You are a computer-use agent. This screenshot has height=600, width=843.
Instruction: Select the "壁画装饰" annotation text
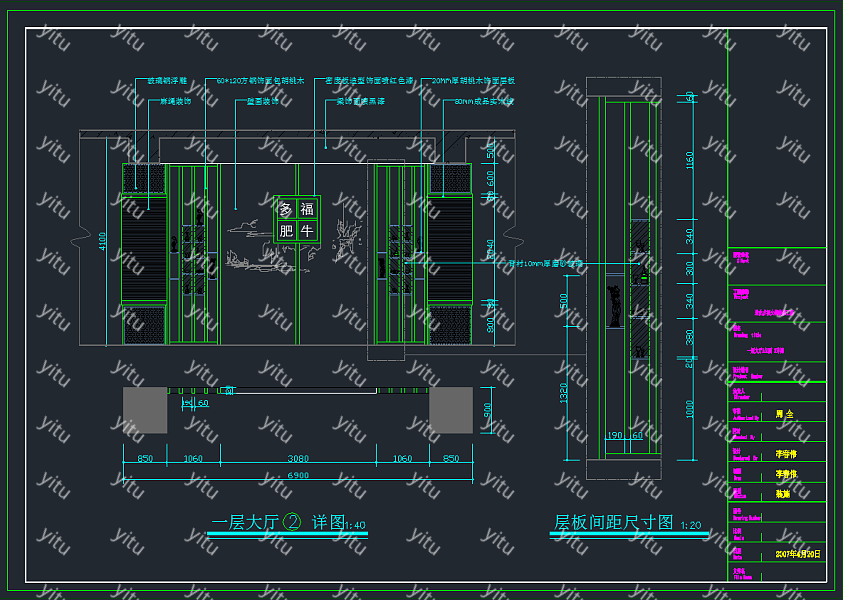[262, 102]
